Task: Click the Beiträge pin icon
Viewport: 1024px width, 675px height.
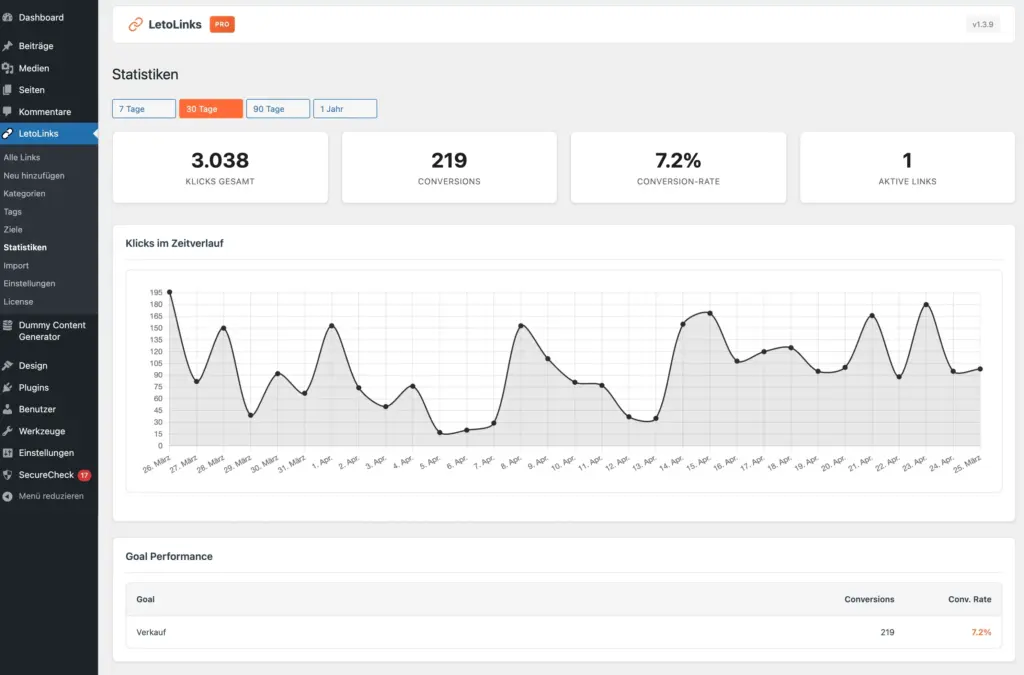Action: [x=8, y=46]
